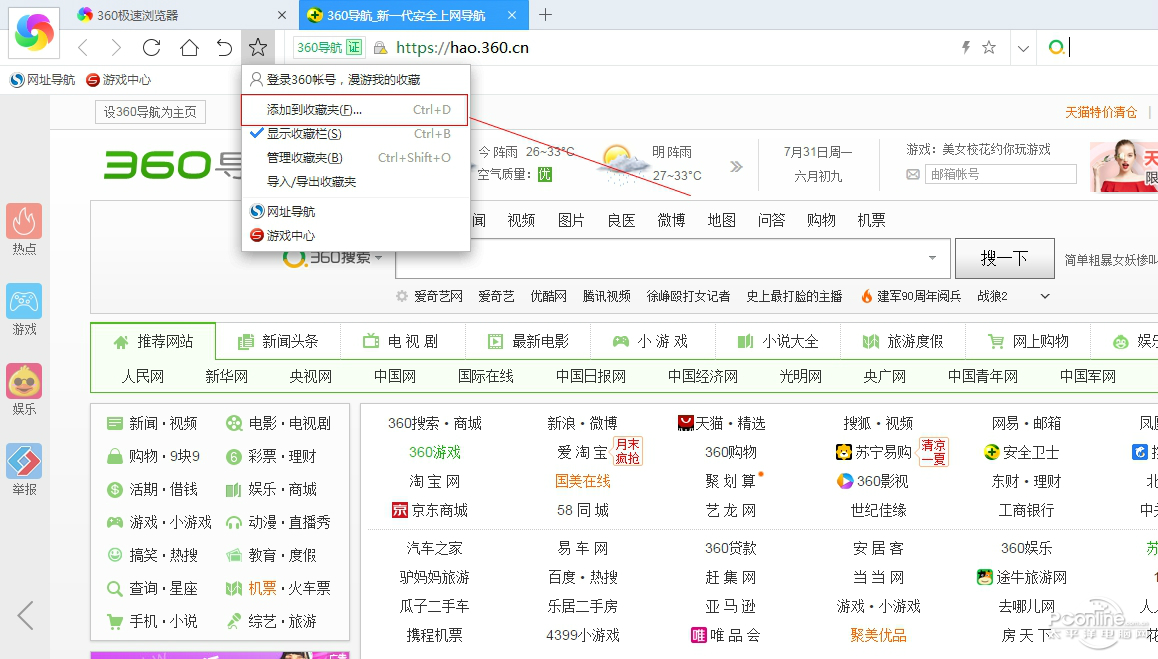Image resolution: width=1158 pixels, height=659 pixels.
Task: Click the 360 search magnifier icon
Action: [1056, 48]
